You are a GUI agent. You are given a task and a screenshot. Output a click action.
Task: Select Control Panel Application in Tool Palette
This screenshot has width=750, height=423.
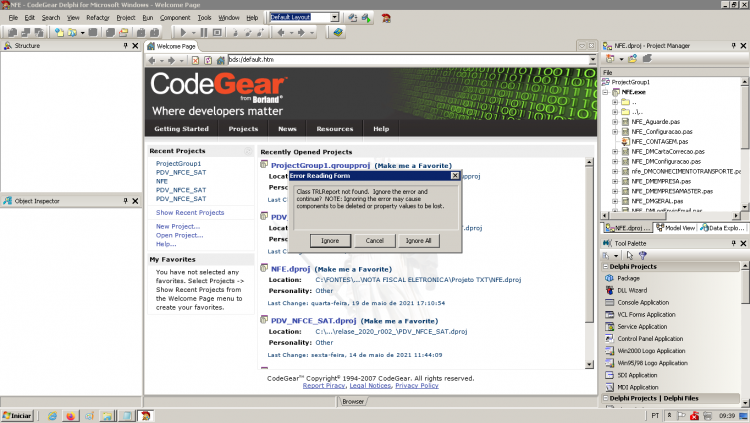[x=650, y=339]
